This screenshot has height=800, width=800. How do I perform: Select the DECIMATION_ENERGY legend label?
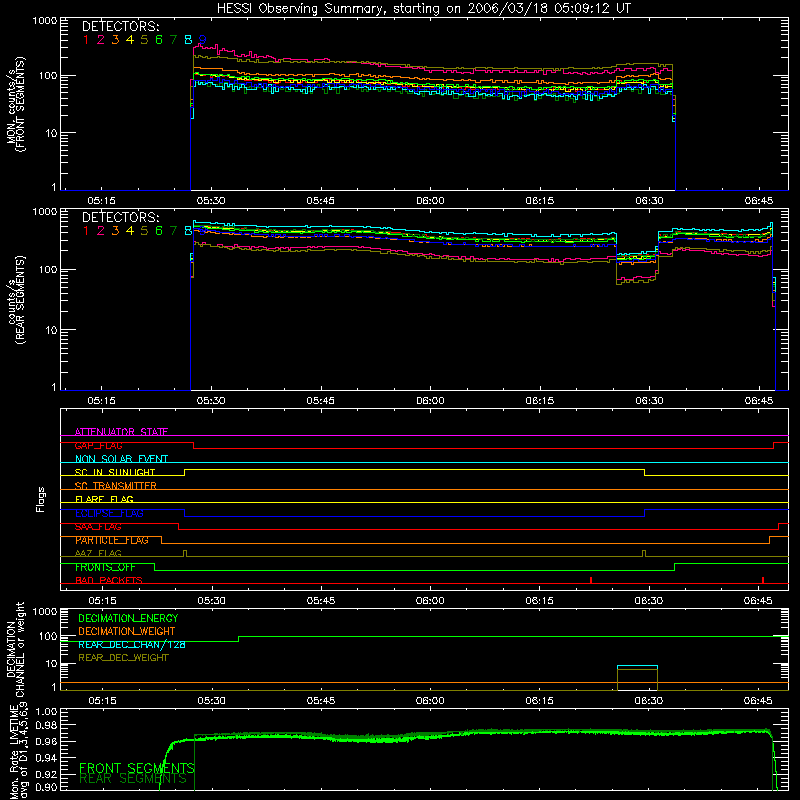coord(128,618)
